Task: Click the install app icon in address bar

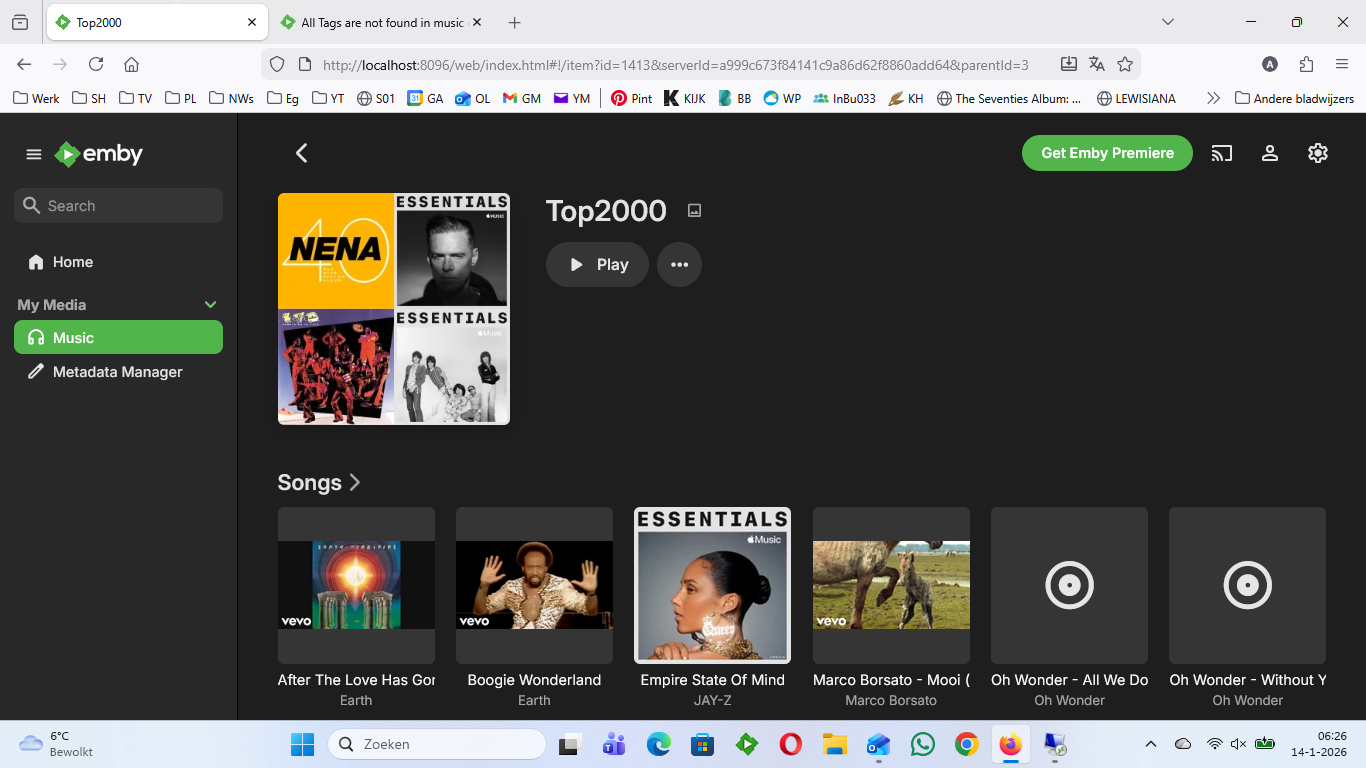Action: point(1068,64)
